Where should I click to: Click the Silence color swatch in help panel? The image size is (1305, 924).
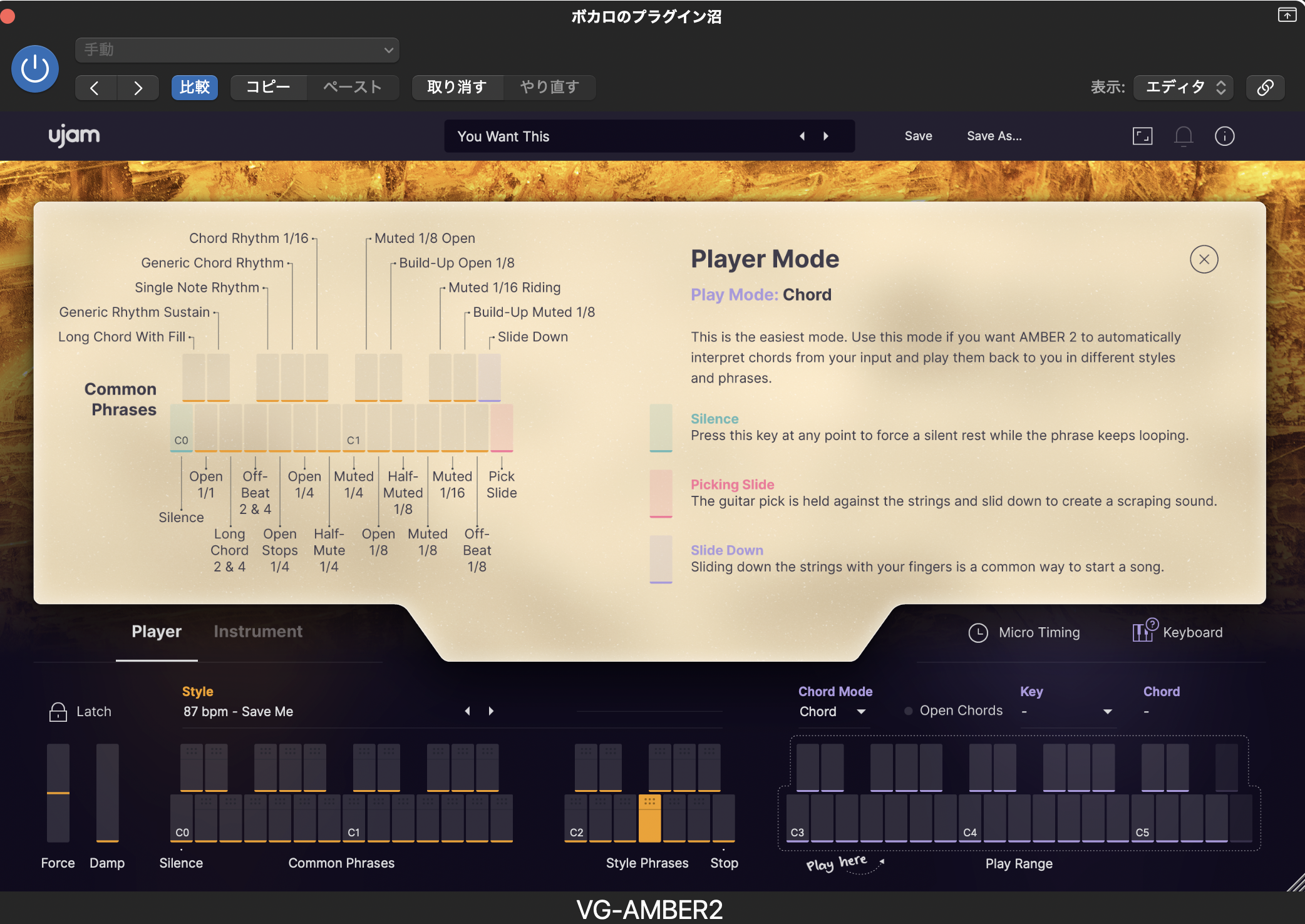tap(661, 428)
